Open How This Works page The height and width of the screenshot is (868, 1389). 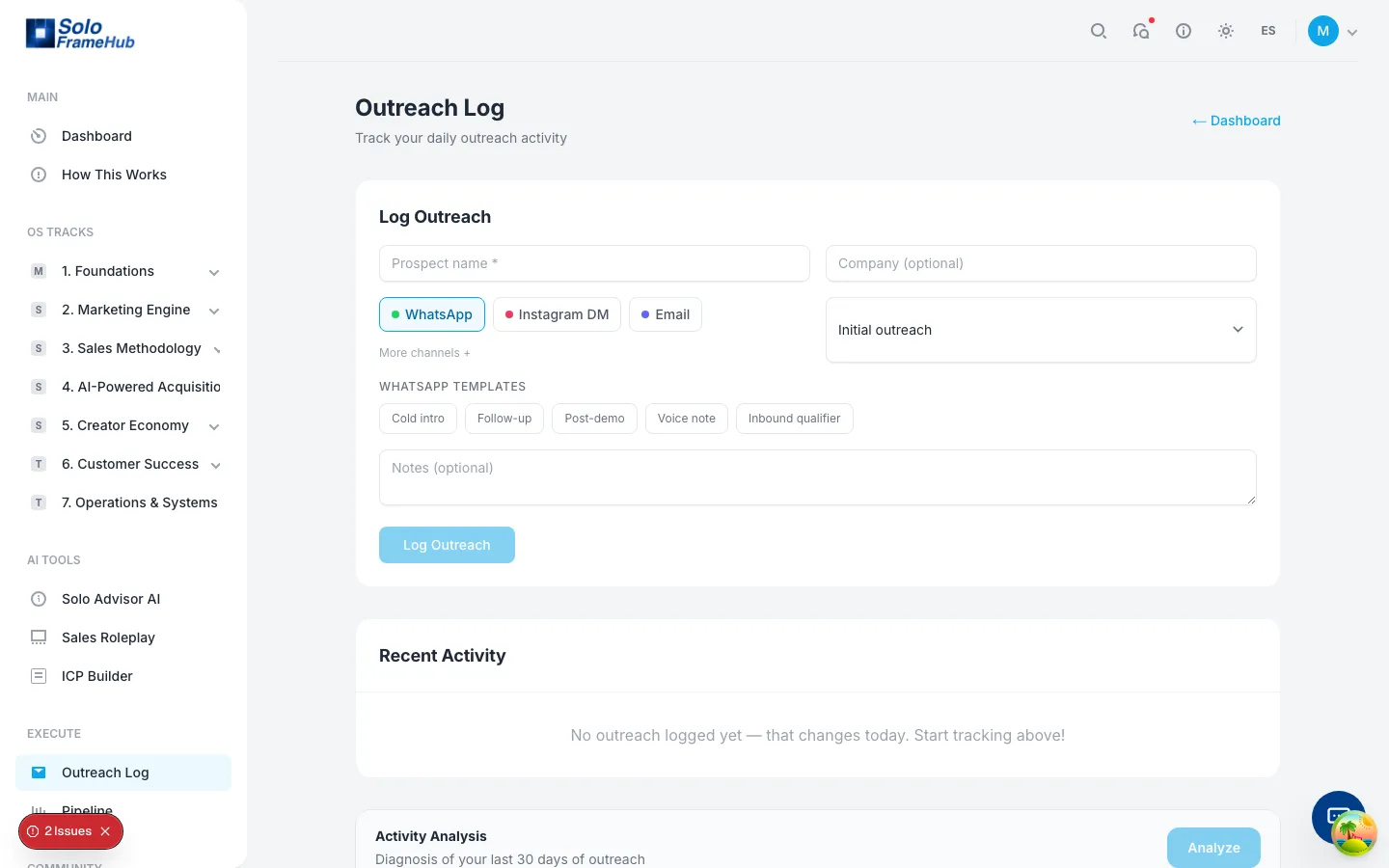[123, 175]
